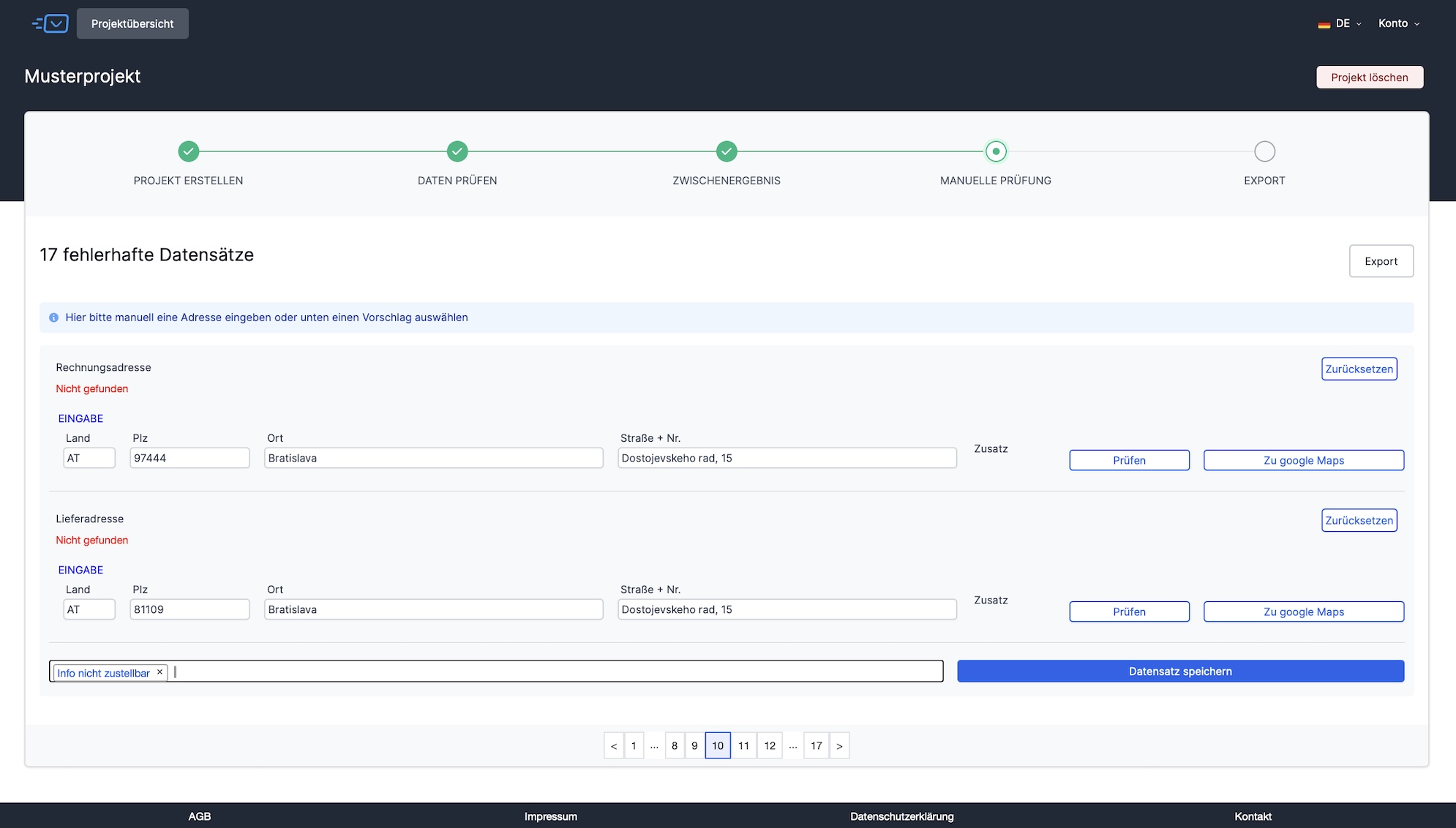The image size is (1456, 828).
Task: Go to page 8
Action: [675, 745]
